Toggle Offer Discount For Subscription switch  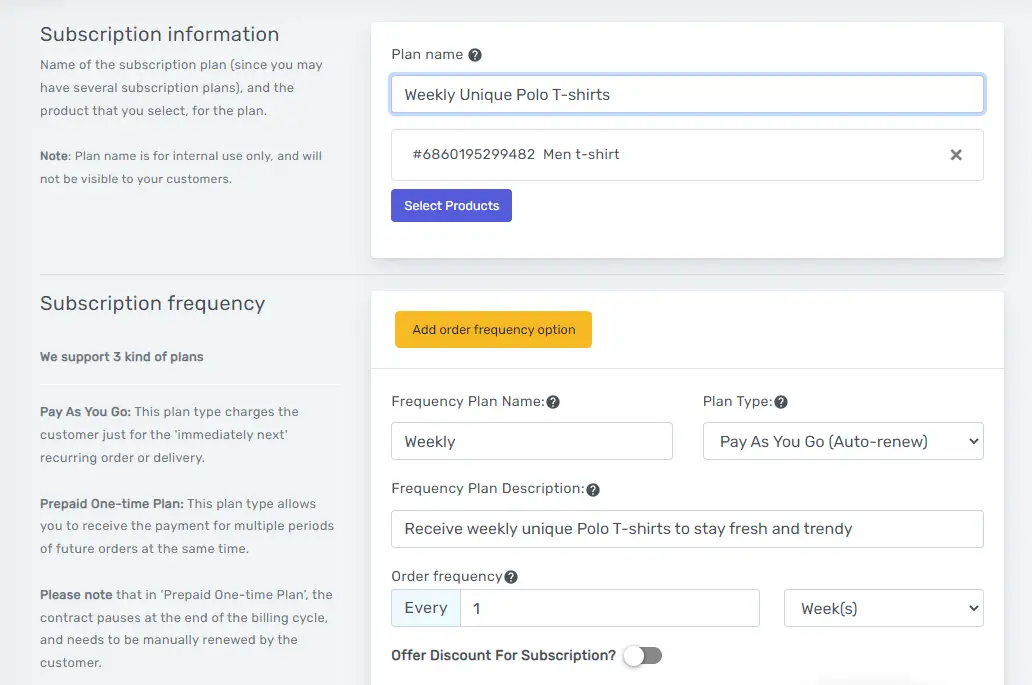pyautogui.click(x=643, y=655)
